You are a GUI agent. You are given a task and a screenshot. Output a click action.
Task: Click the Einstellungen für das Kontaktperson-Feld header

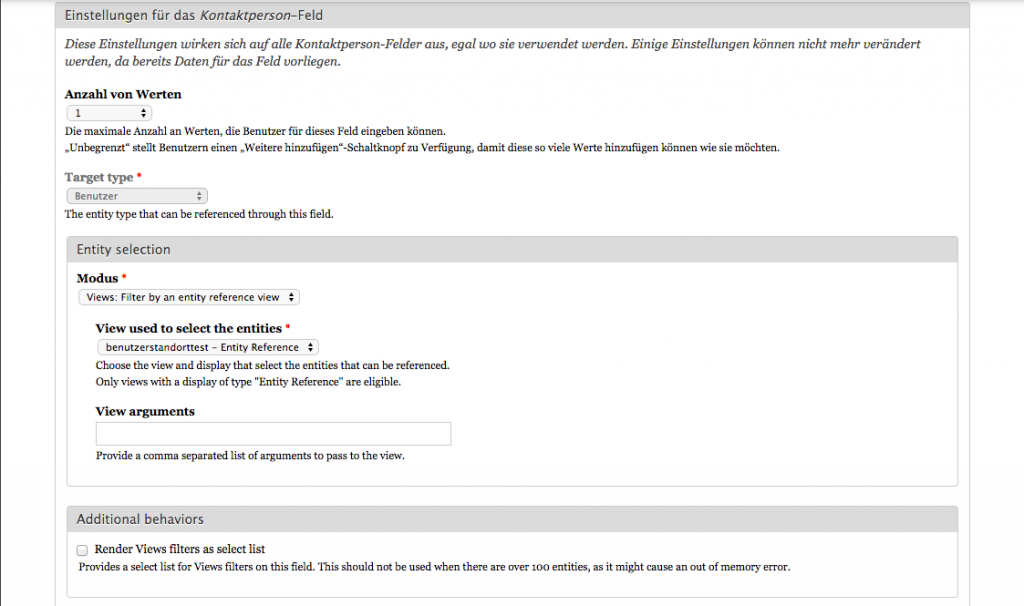193,15
